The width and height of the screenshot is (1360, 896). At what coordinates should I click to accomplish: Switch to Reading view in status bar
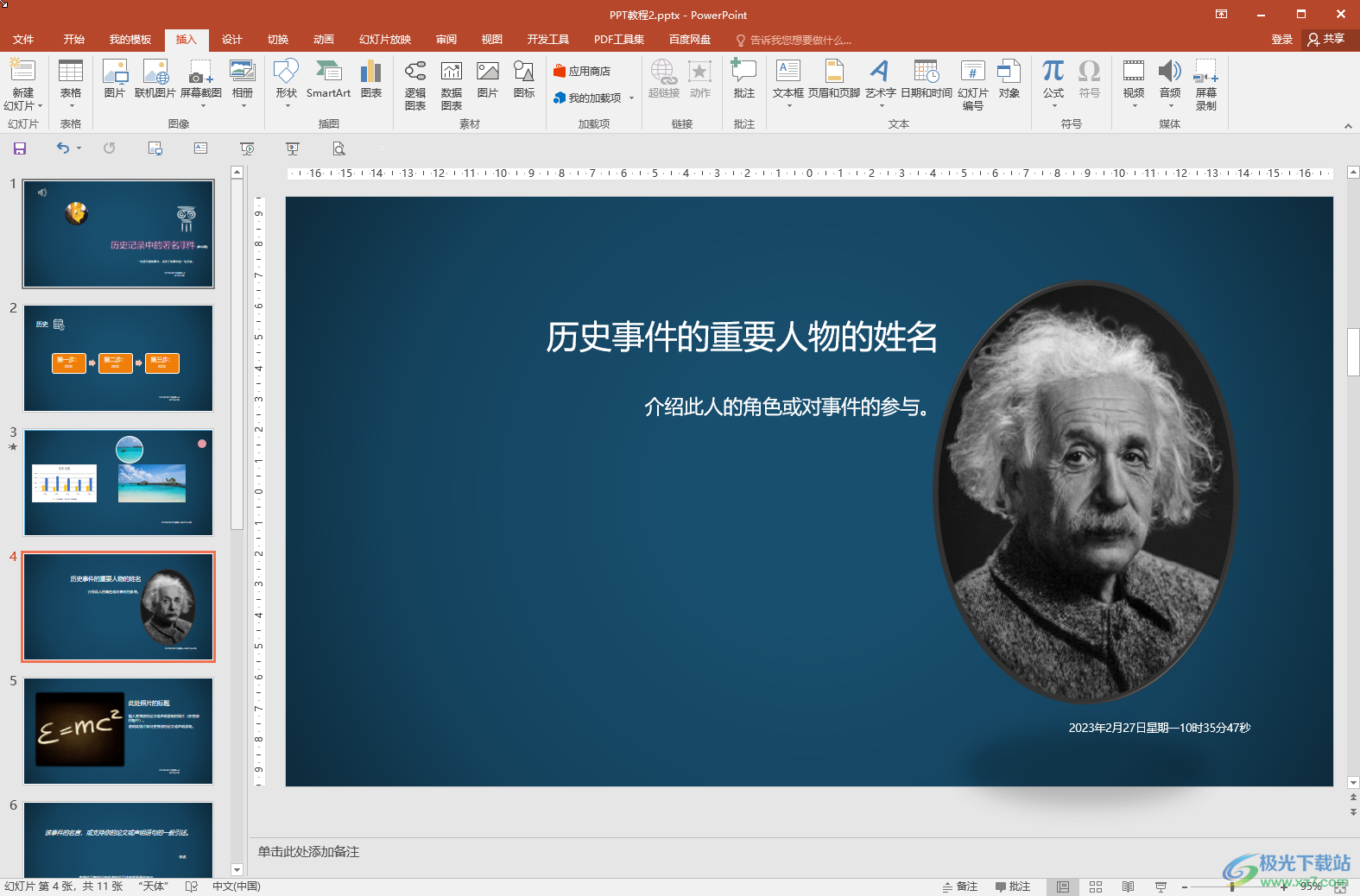tap(1128, 887)
